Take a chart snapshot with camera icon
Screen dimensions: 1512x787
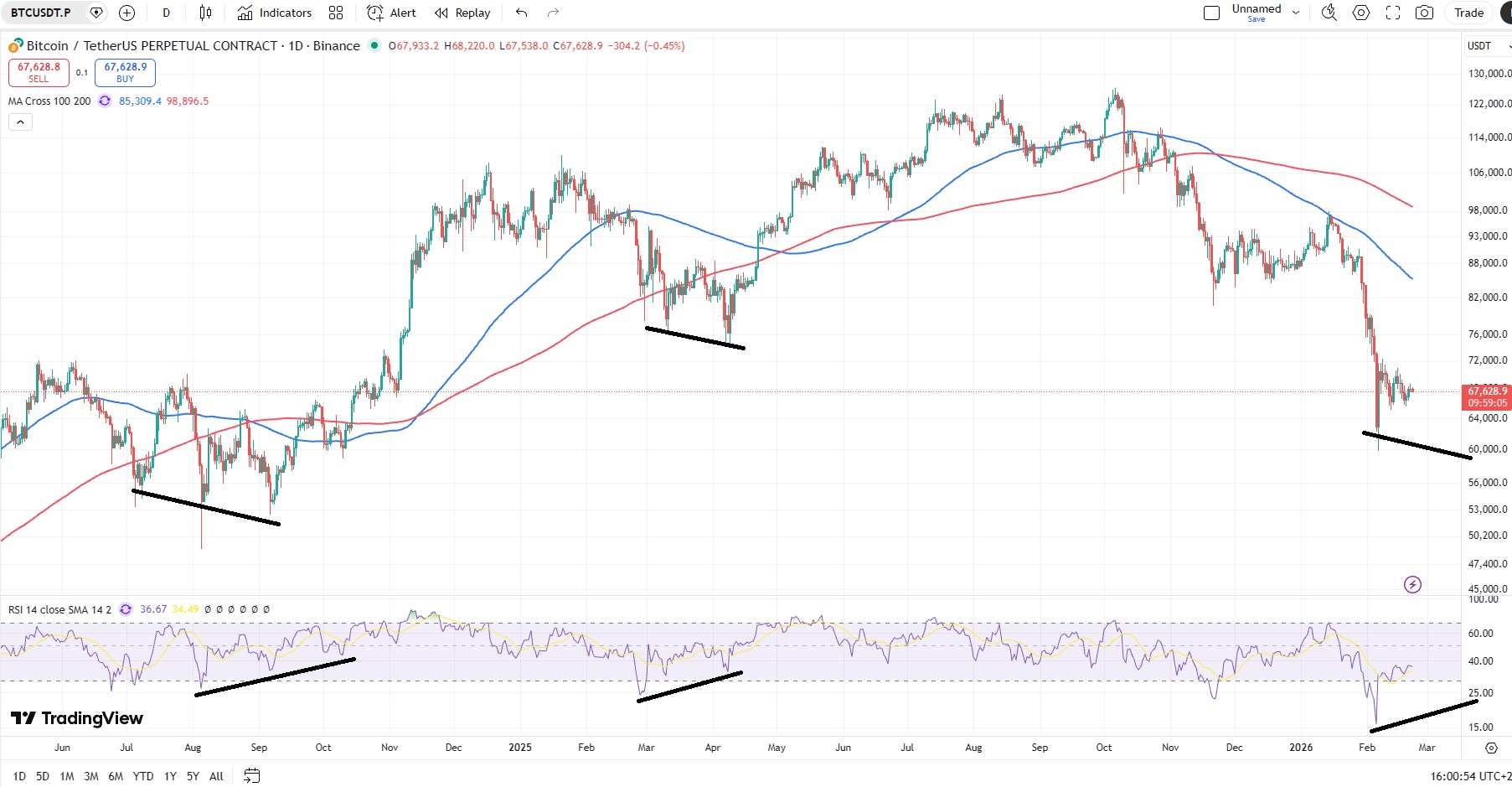point(1424,13)
